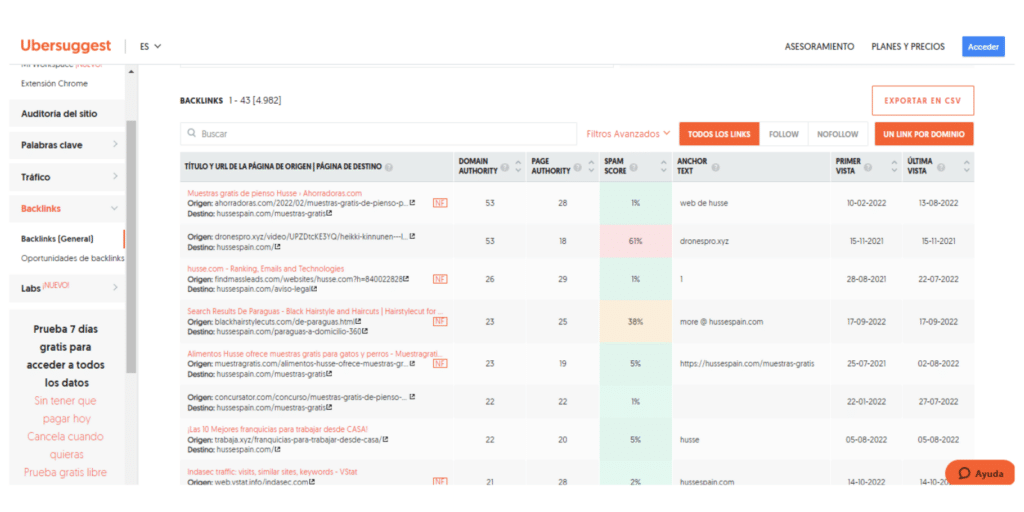Expand the Tráfico sidebar section
Screen dimensions: 1024x512
(x=67, y=176)
